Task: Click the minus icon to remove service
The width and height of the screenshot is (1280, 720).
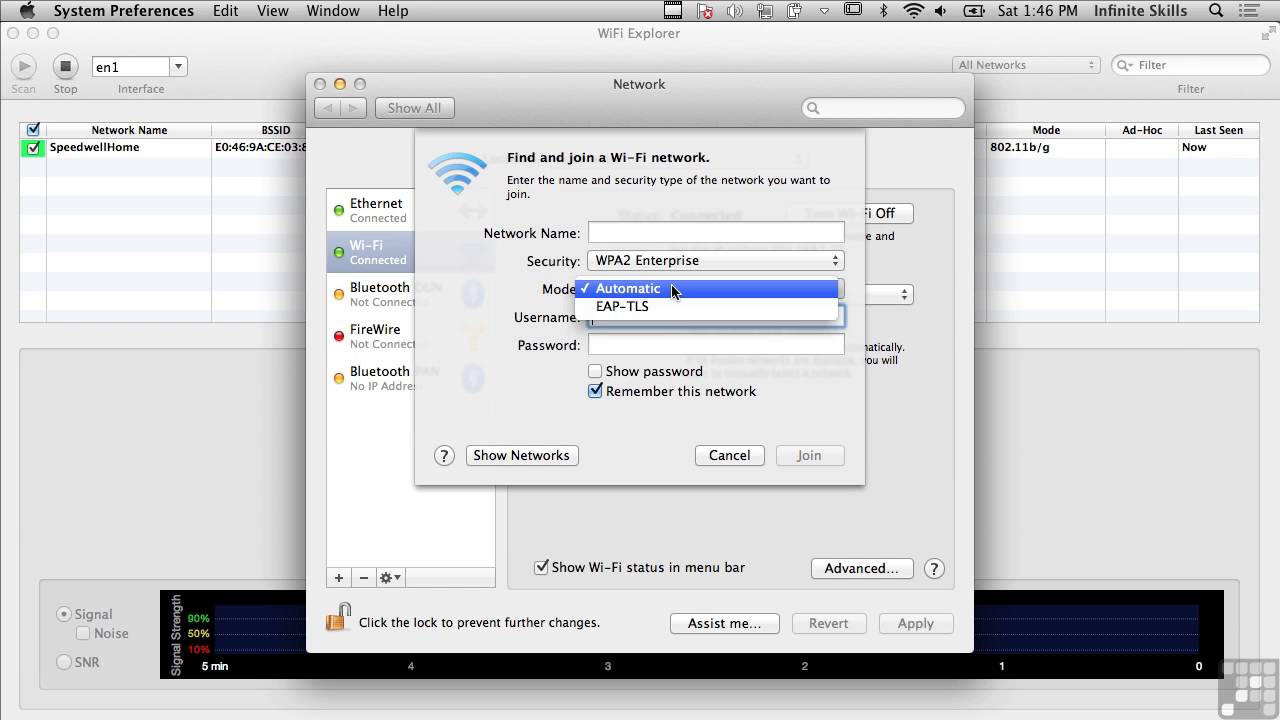Action: 363,578
